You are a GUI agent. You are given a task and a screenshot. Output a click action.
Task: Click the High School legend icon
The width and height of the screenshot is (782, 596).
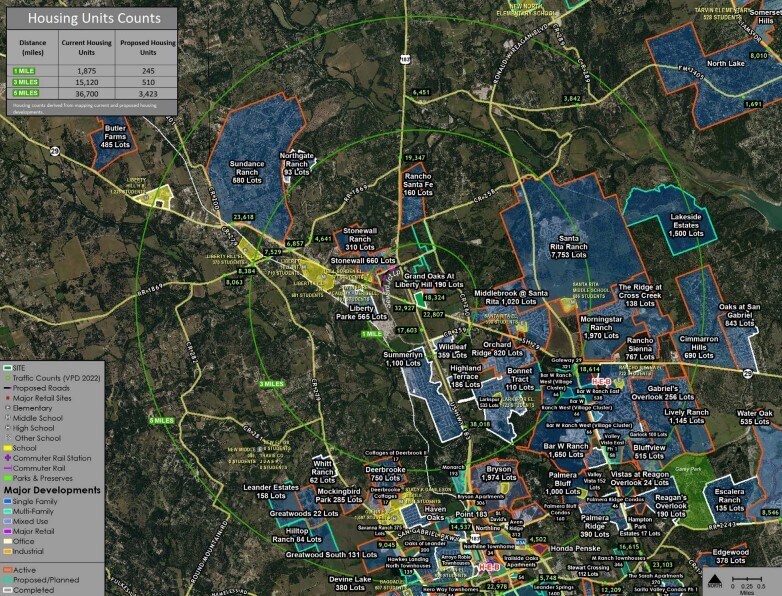tap(8, 428)
